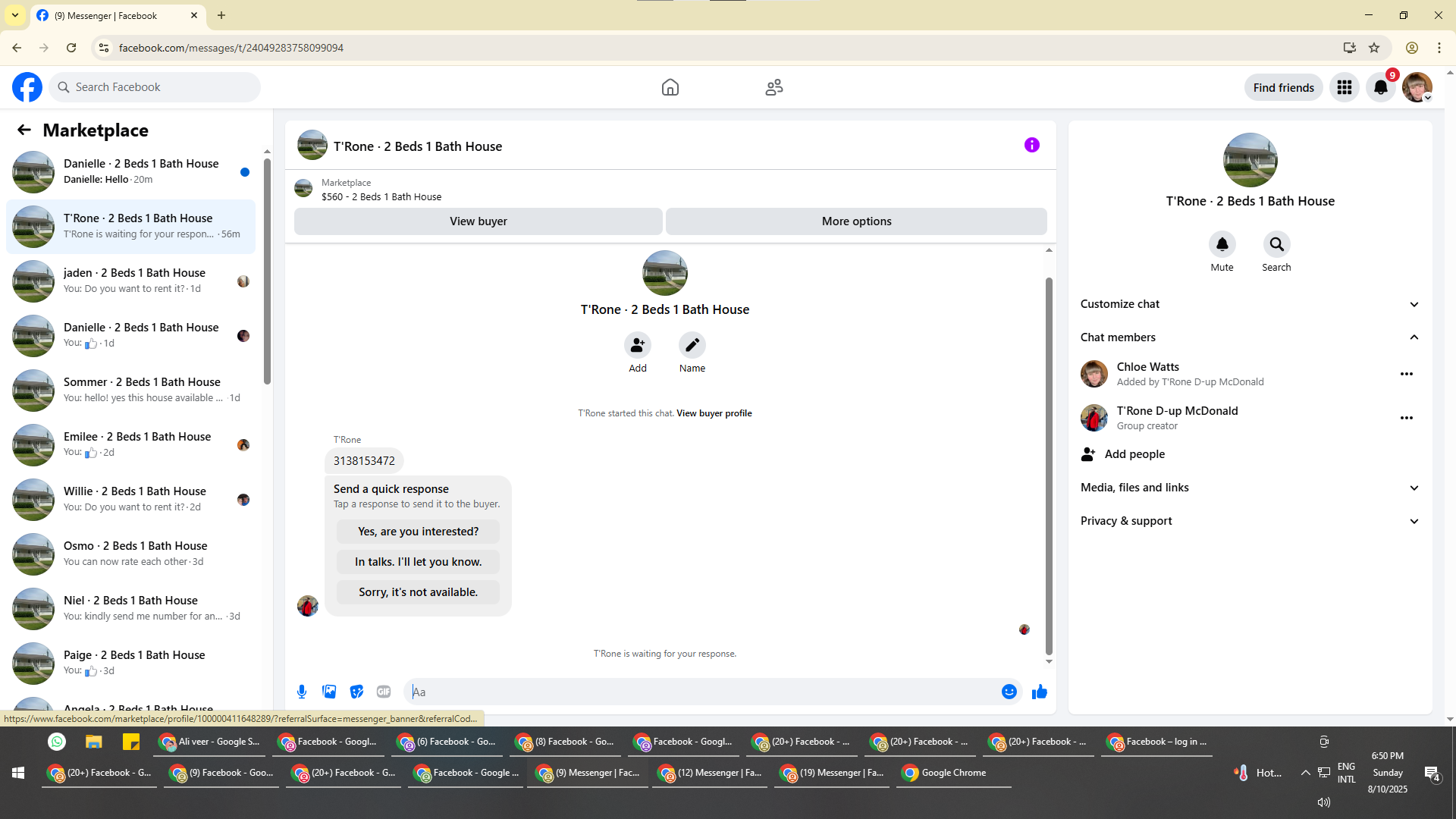The width and height of the screenshot is (1456, 819).
Task: Click the View buyer button
Action: pos(478,221)
